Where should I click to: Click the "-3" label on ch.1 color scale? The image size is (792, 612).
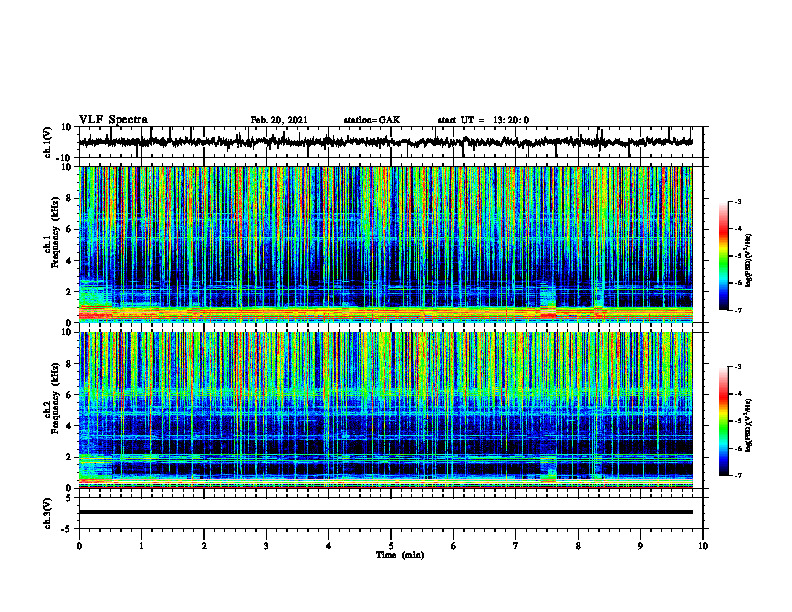[737, 202]
